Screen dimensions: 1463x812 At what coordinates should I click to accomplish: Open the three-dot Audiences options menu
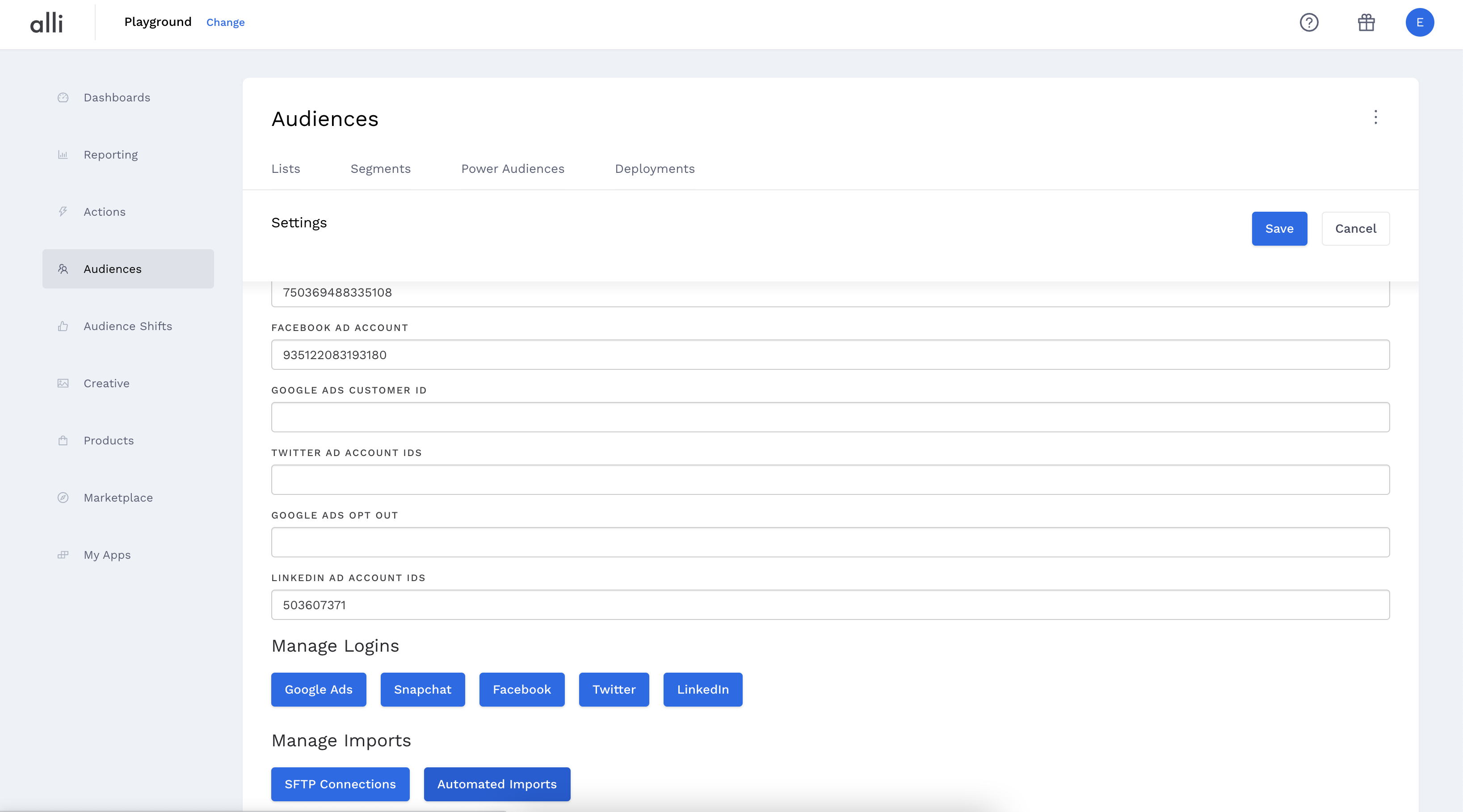pos(1375,117)
